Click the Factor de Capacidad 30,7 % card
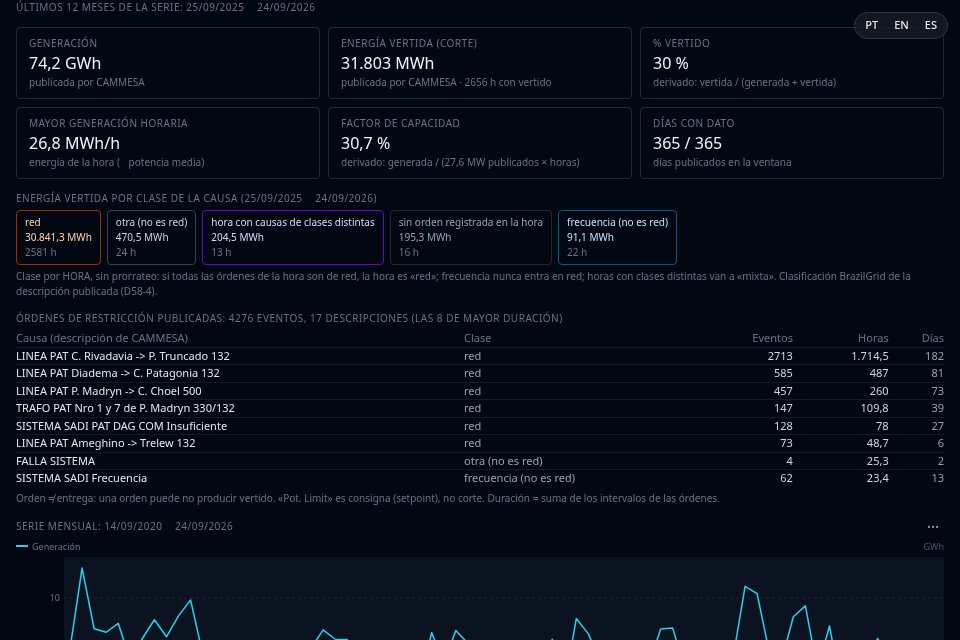This screenshot has height=640, width=960. click(x=479, y=143)
